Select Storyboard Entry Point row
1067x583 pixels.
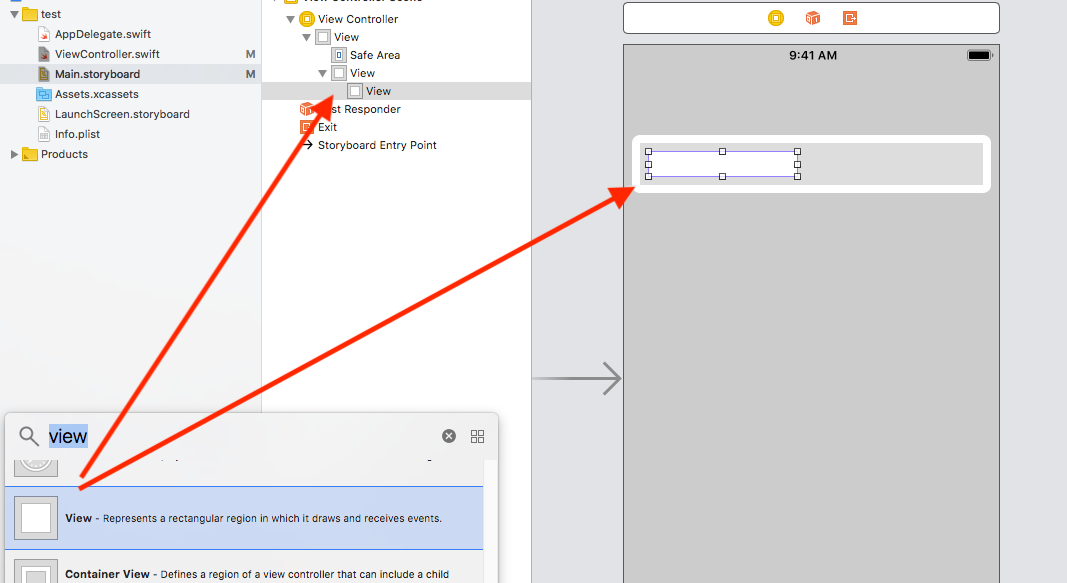pos(377,145)
